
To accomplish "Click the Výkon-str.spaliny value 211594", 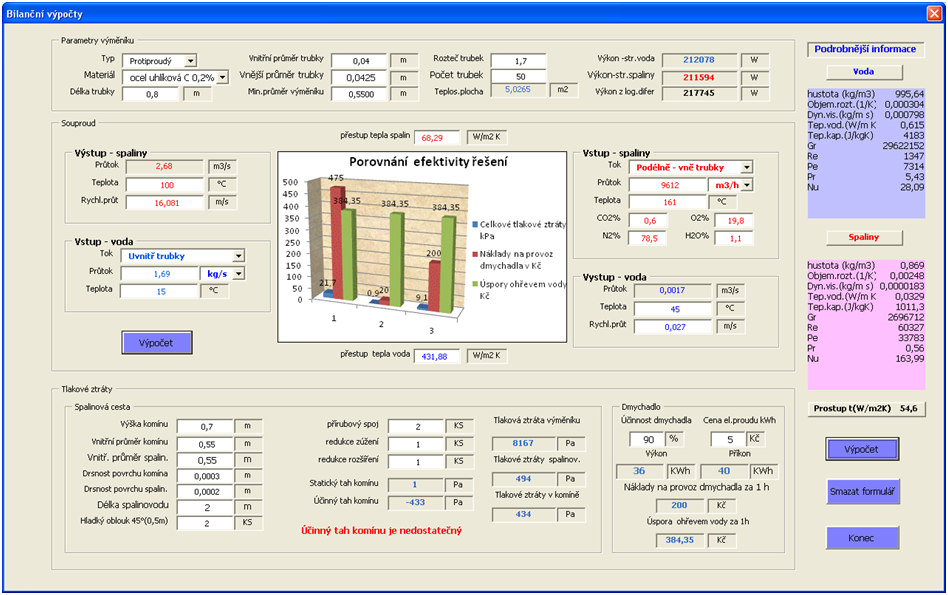I will click(700, 77).
